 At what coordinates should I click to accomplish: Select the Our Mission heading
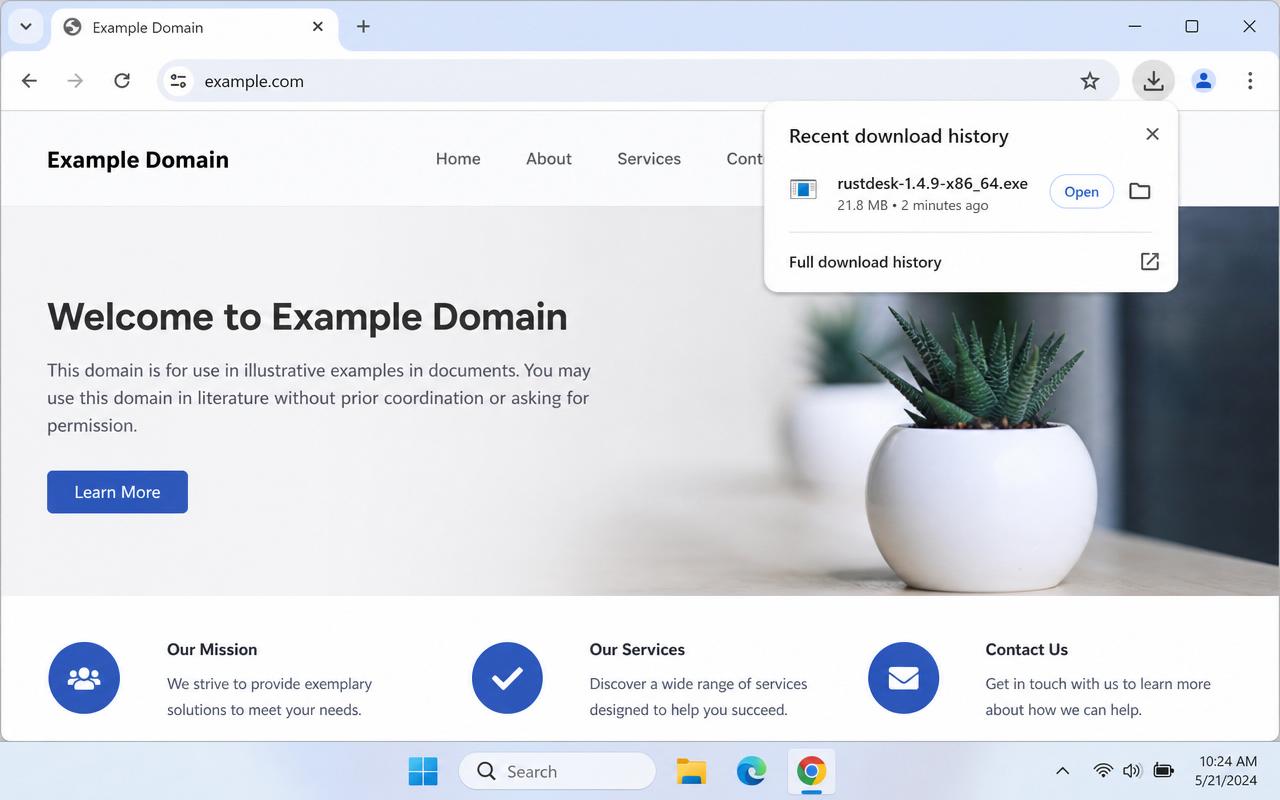212,650
